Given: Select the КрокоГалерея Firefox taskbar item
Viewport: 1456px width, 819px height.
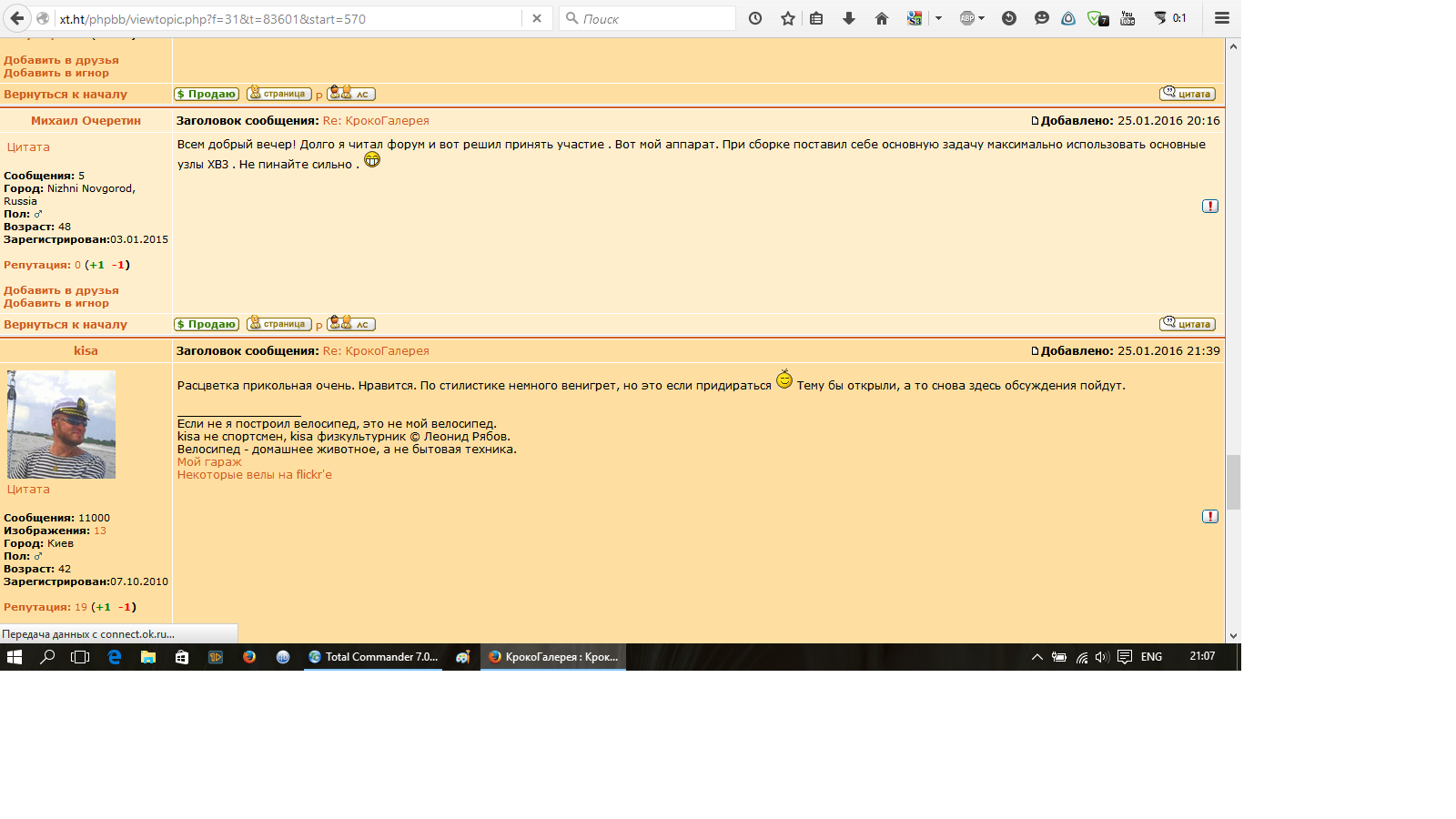Looking at the screenshot, I should coord(553,657).
